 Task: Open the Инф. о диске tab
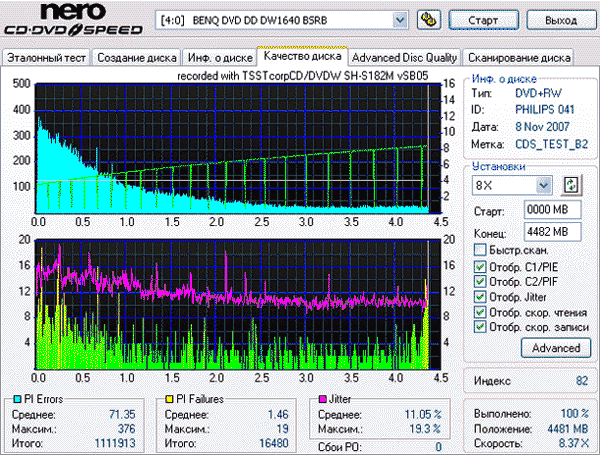pos(220,58)
